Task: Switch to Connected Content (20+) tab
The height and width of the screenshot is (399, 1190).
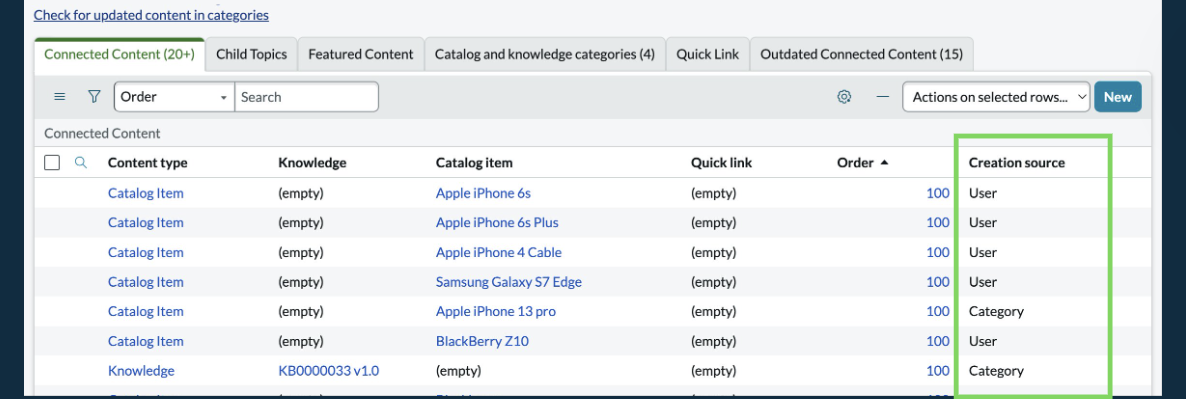Action: [119, 55]
